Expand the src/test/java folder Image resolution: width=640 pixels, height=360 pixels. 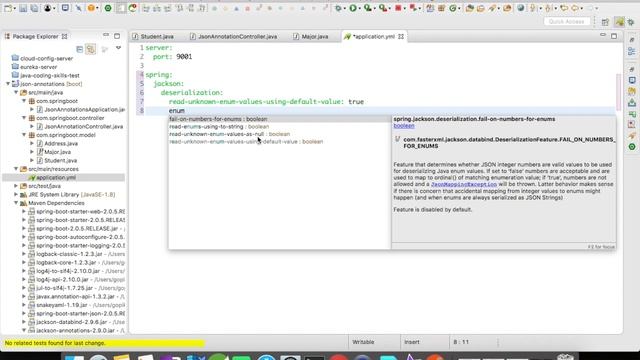(x=16, y=186)
